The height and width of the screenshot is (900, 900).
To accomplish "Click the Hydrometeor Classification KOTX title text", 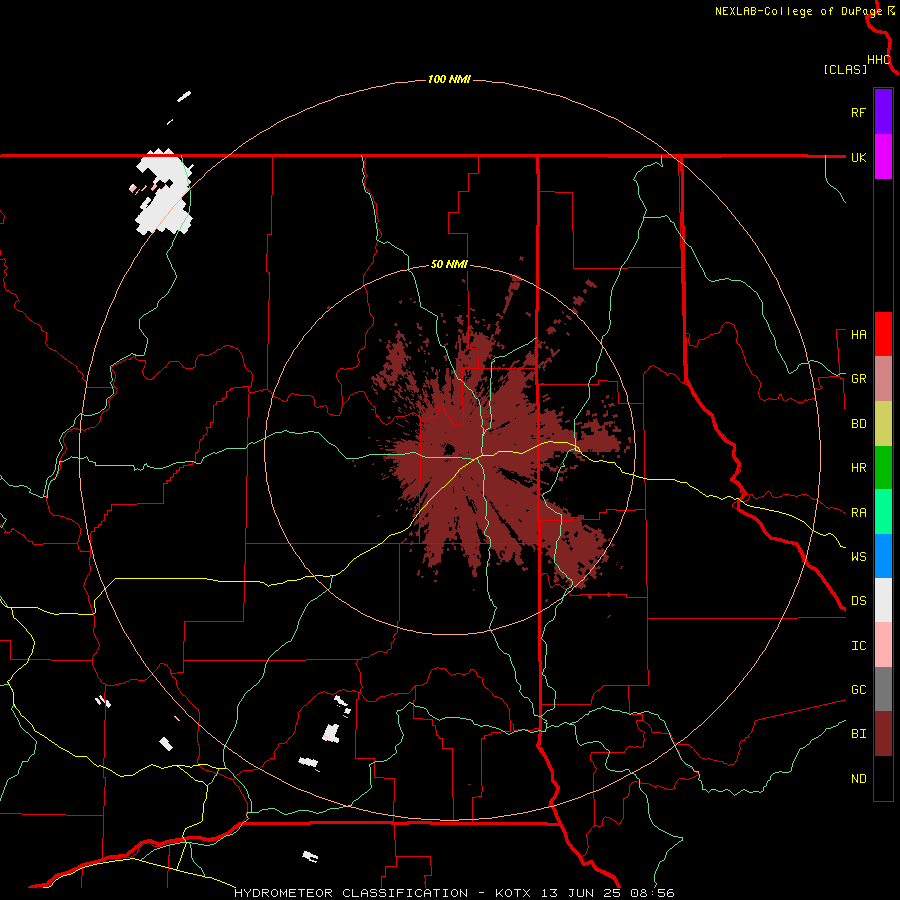I will coord(454,893).
